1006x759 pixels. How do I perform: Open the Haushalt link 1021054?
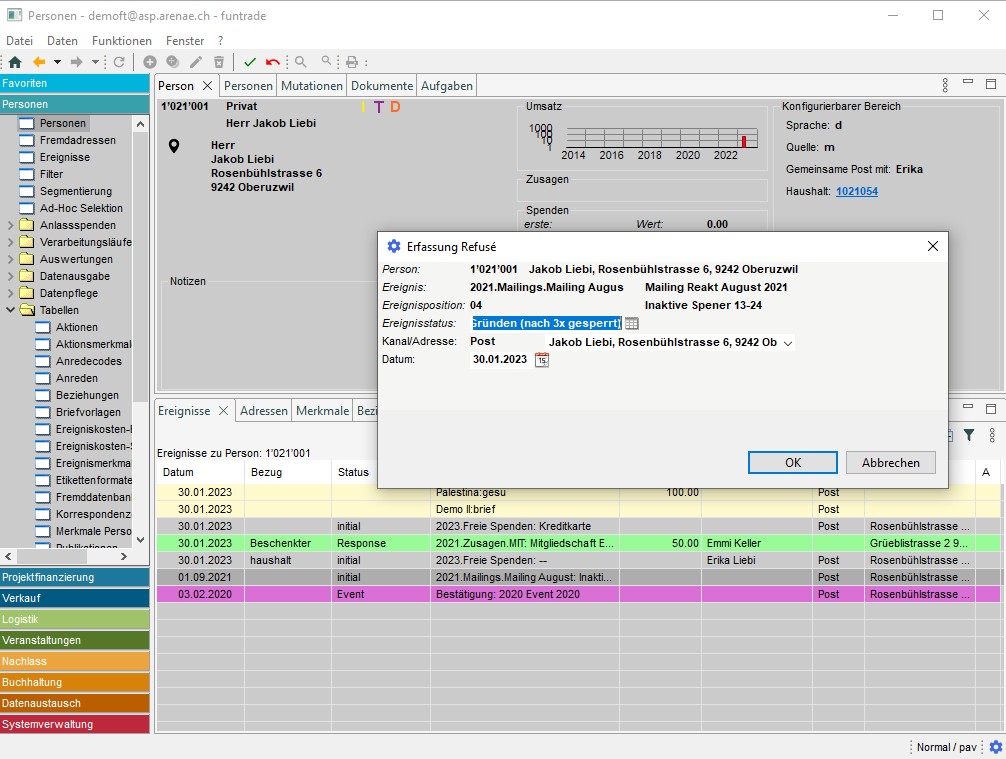(856, 191)
